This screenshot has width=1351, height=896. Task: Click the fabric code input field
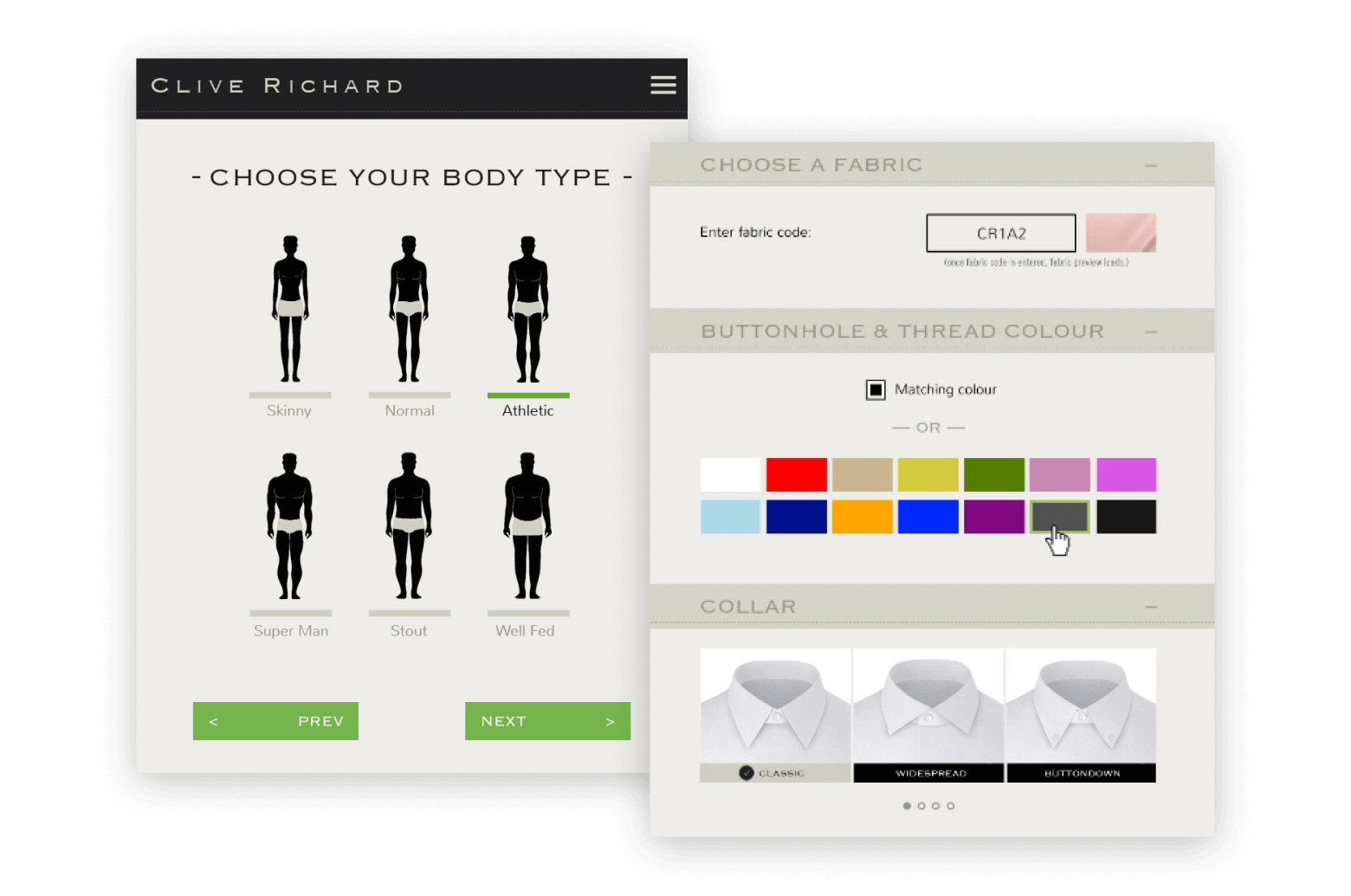1001,233
